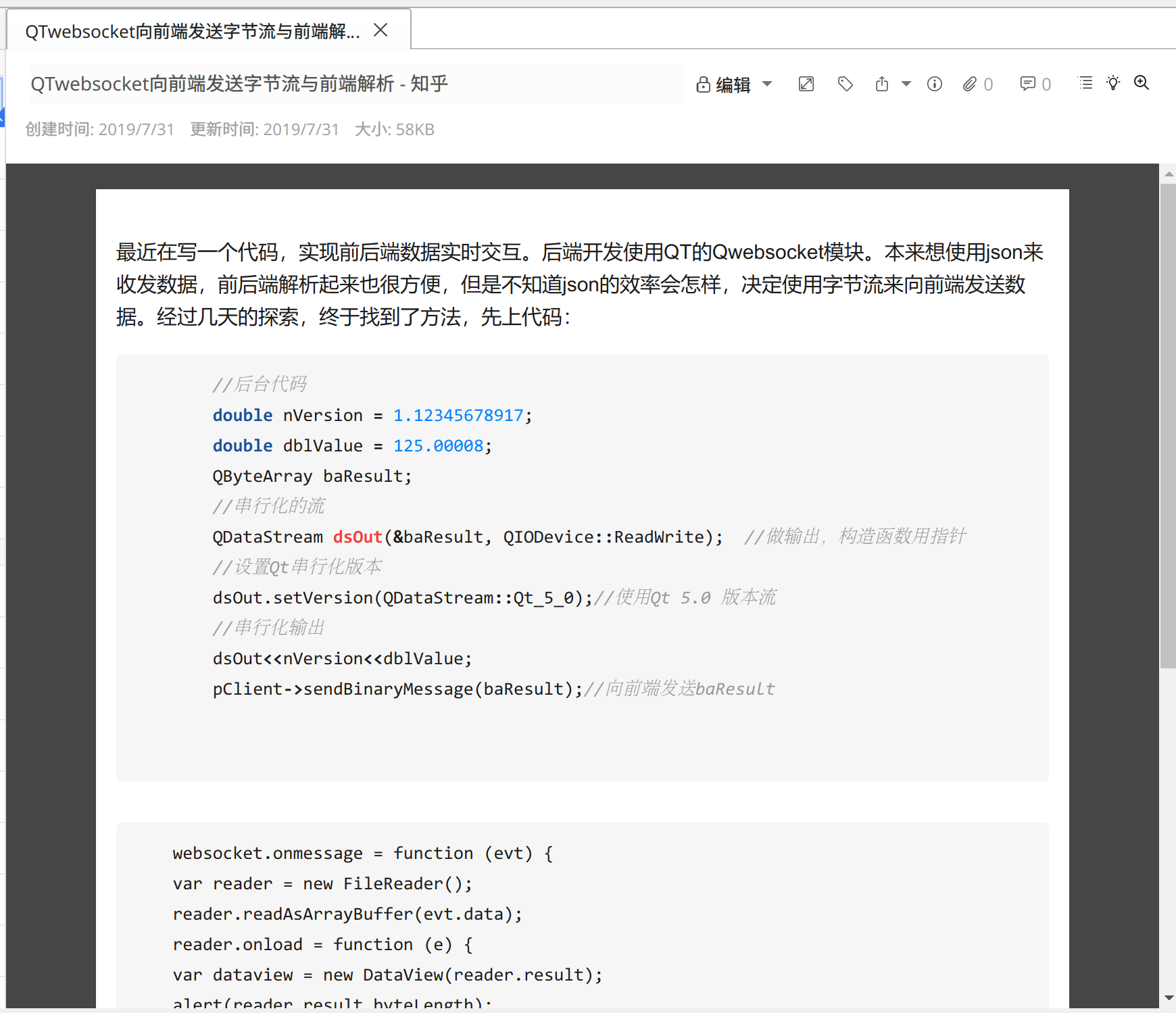Close the QTwebsocket note tab
The width and height of the screenshot is (1176, 1013).
381,30
